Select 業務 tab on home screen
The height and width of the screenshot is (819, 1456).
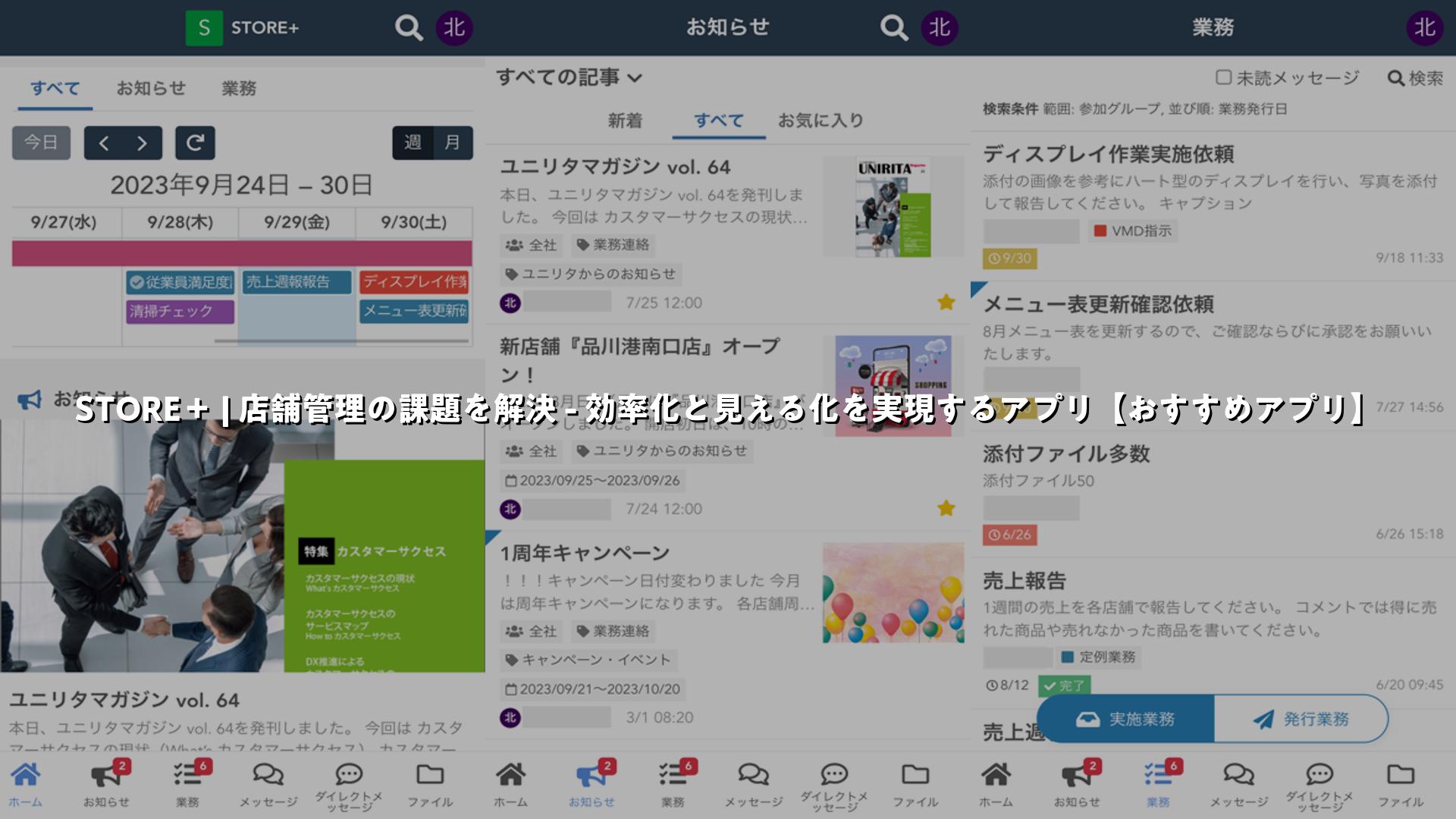(239, 89)
